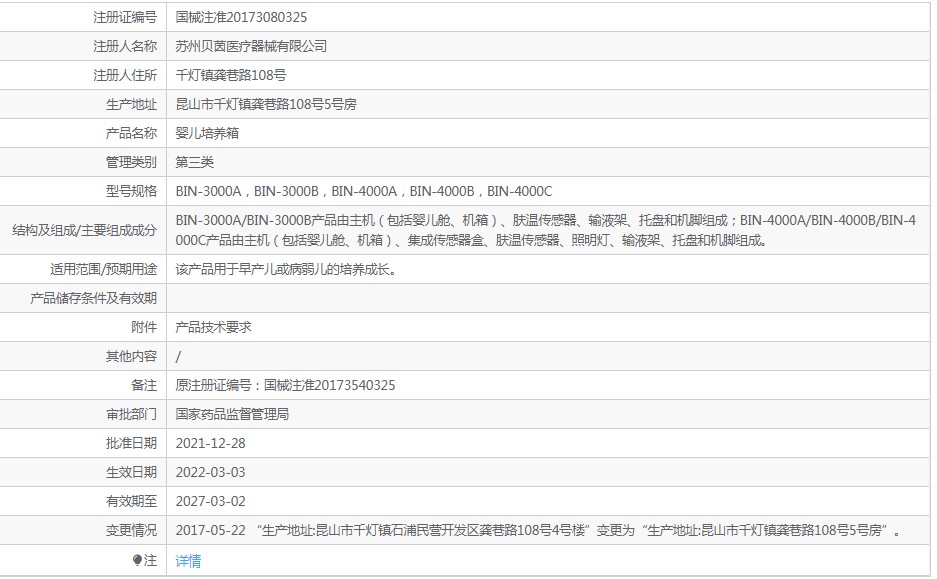Click the address 千灯镇龚巷路108号
This screenshot has width=937, height=579.
(231, 75)
